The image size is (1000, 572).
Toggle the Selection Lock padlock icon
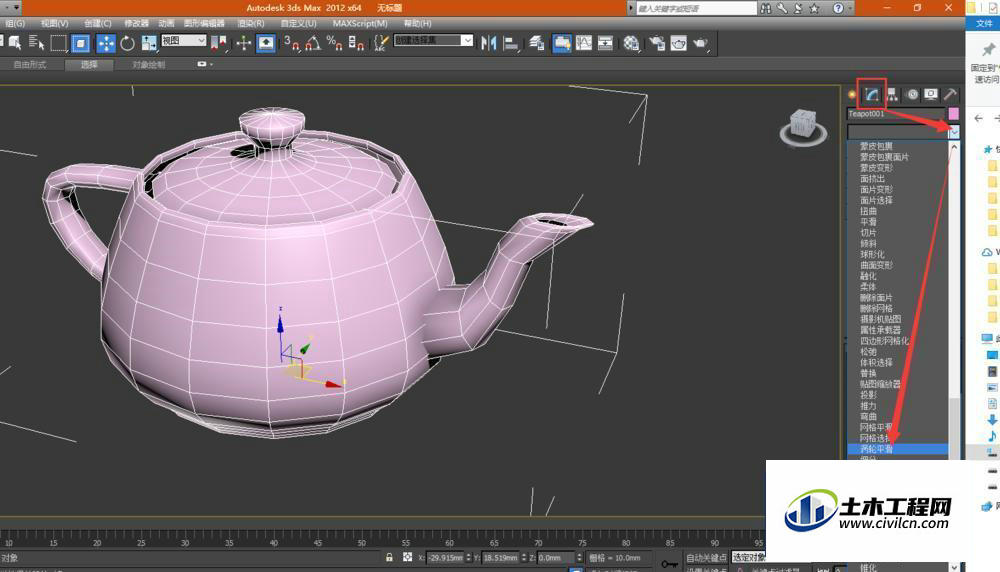(389, 557)
